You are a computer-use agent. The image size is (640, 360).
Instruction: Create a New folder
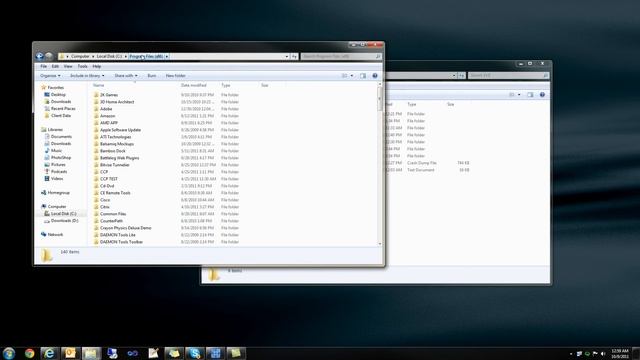point(176,76)
